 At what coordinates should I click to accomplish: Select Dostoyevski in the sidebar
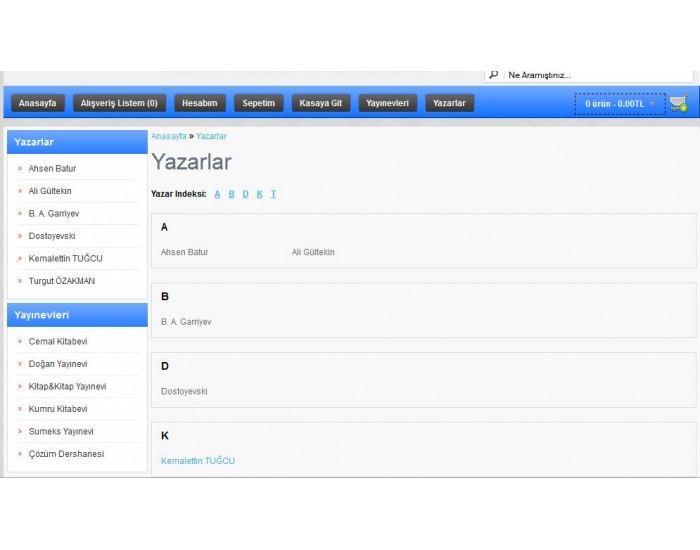pyautogui.click(x=52, y=236)
